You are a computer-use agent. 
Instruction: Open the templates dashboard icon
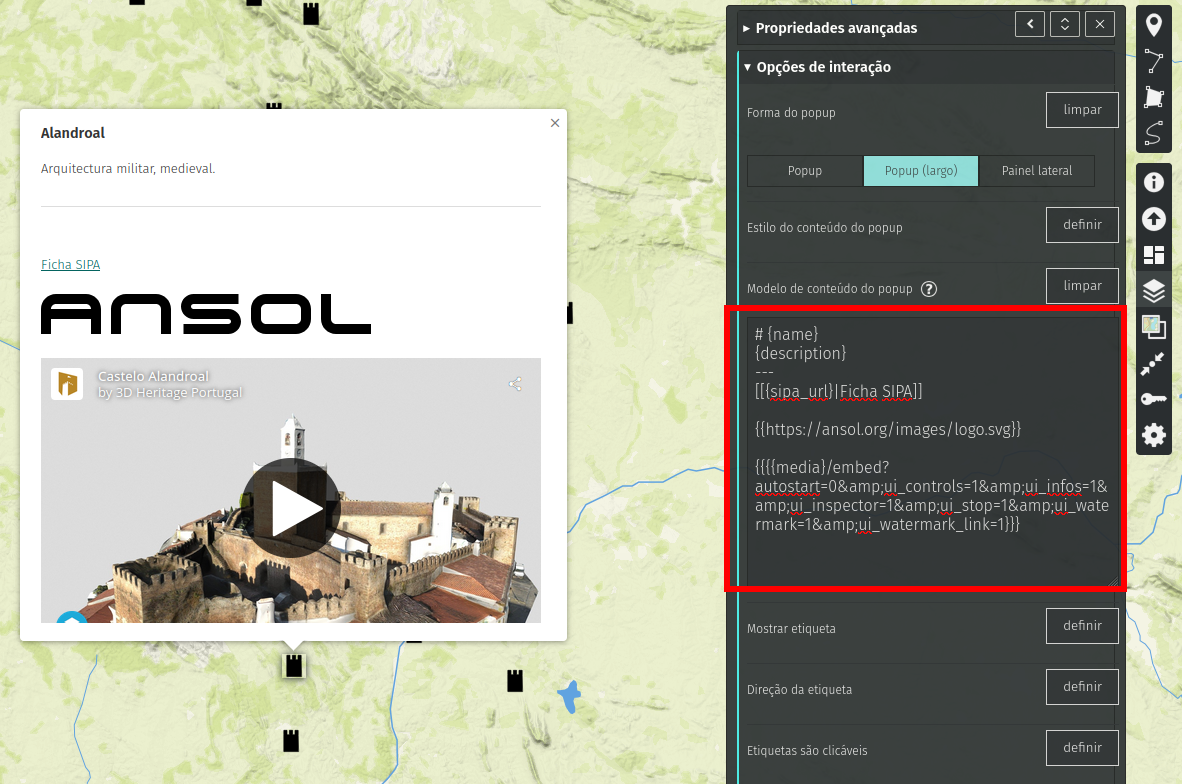1153,255
